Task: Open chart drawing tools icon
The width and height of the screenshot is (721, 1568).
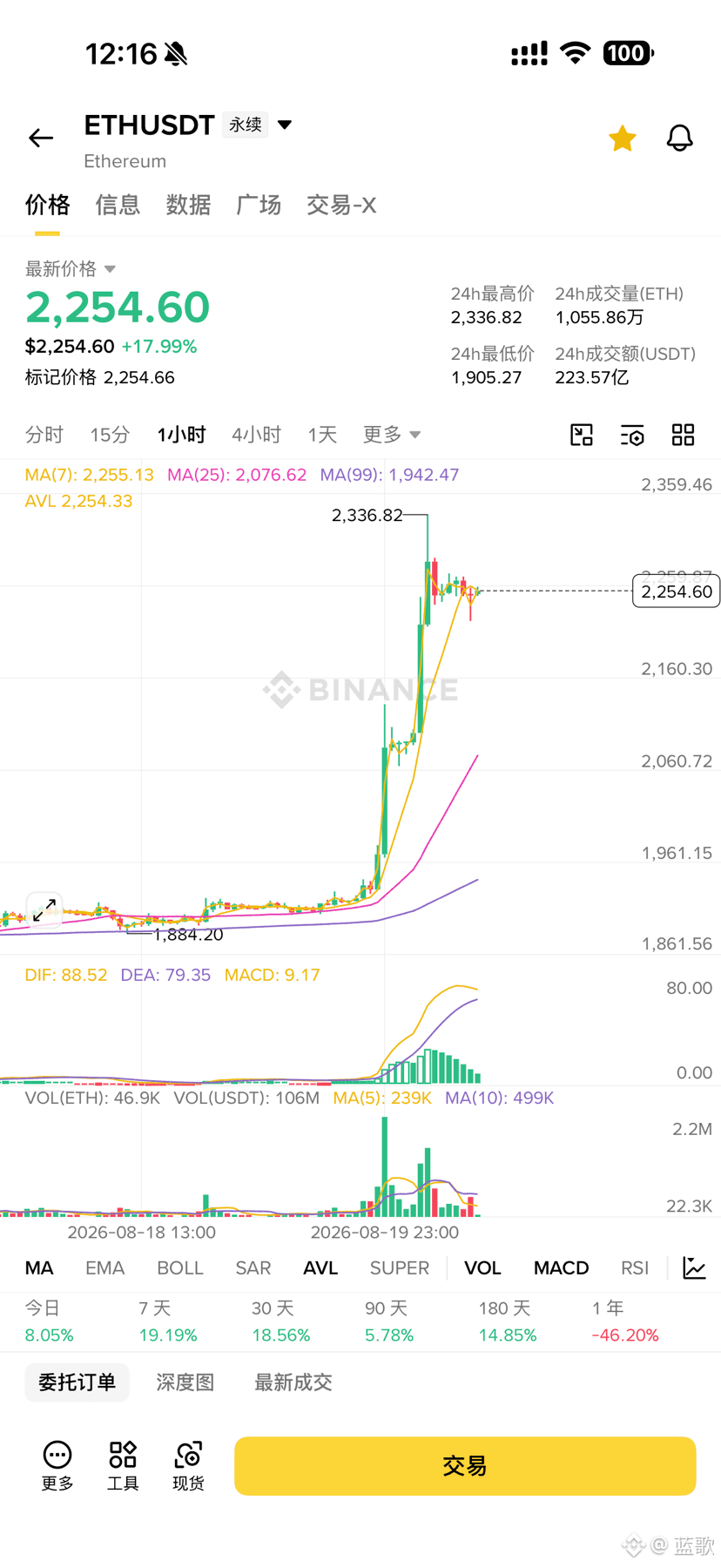Action: click(582, 435)
